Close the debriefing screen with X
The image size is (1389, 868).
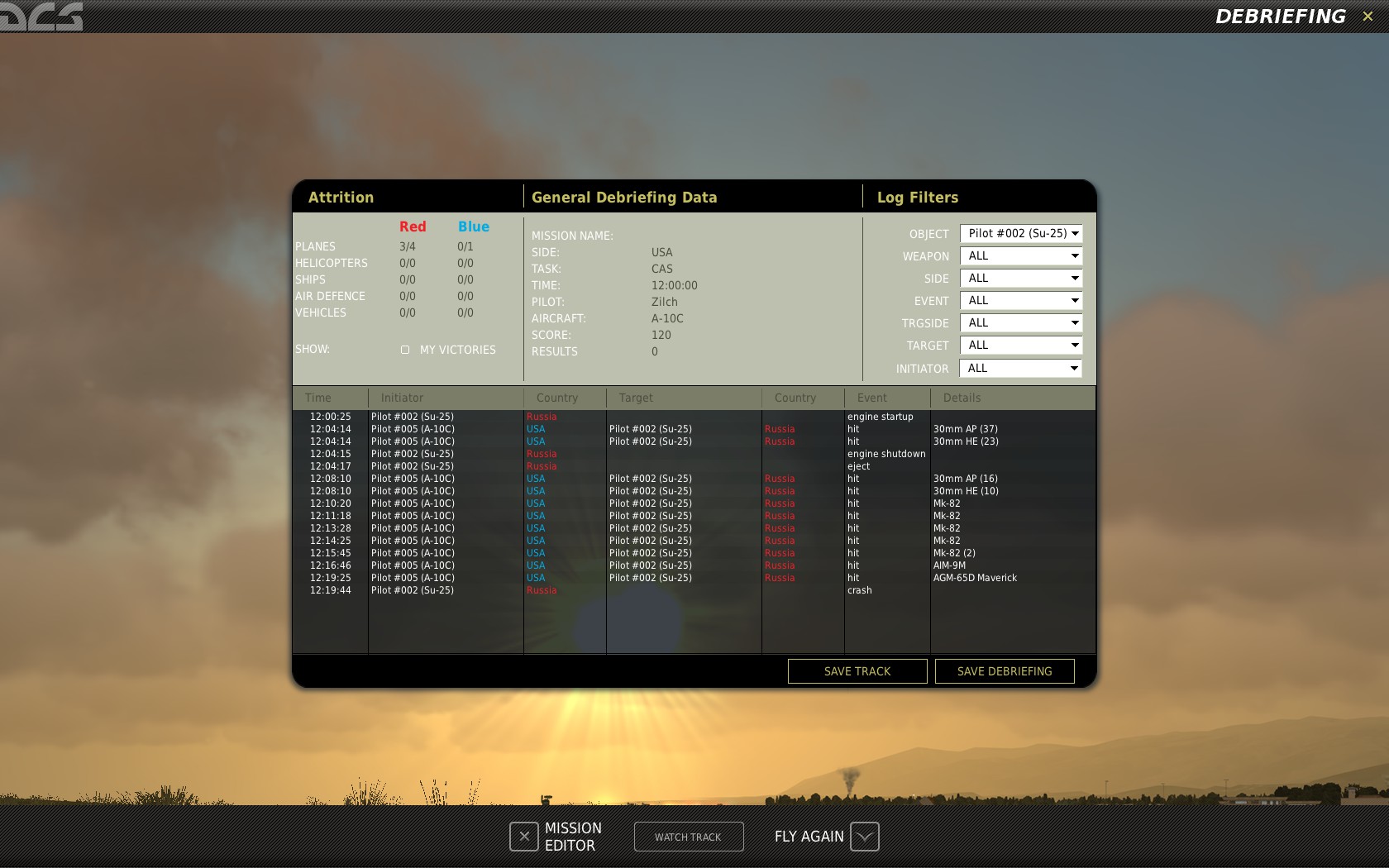[x=1368, y=17]
